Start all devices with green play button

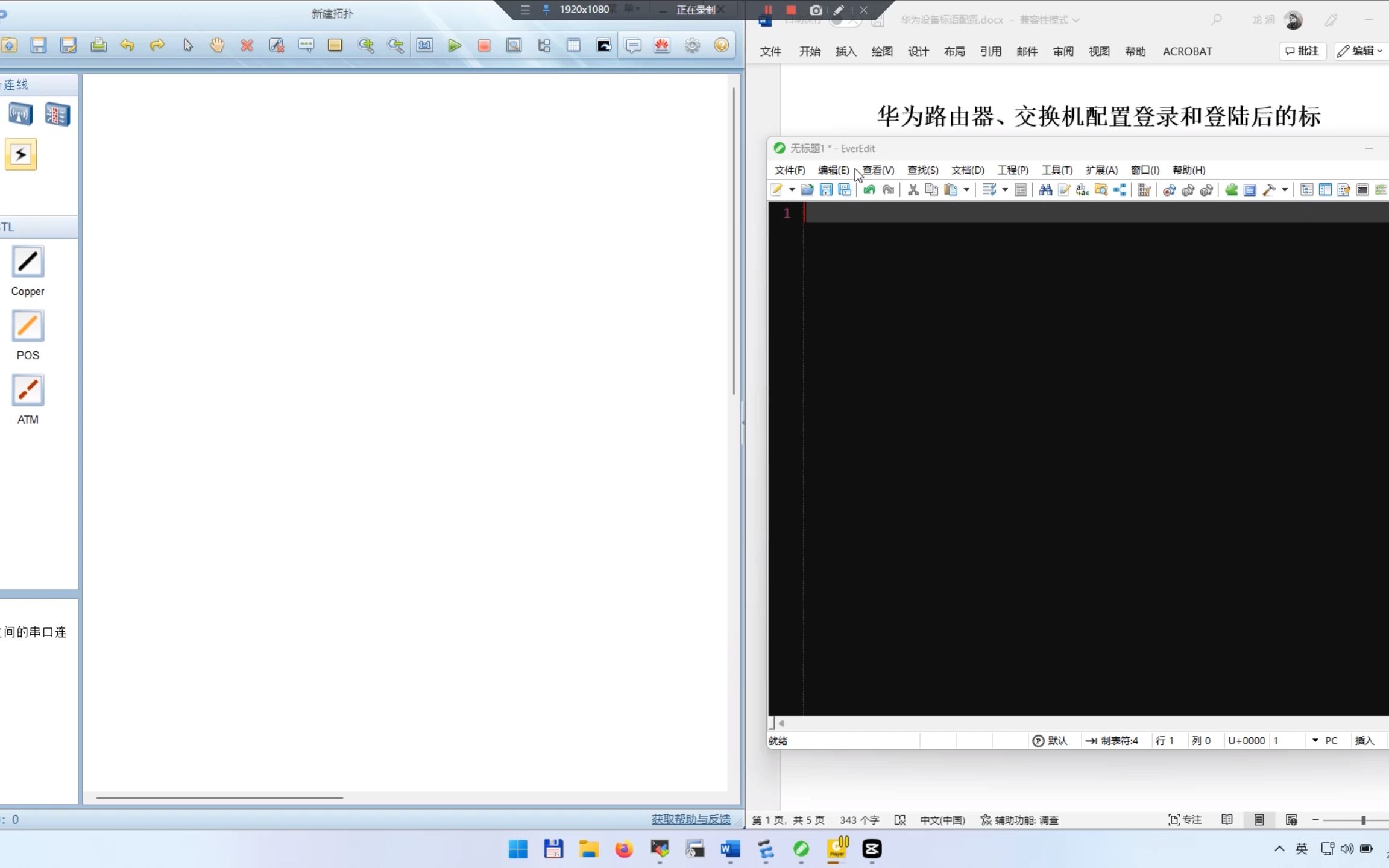coord(455,46)
